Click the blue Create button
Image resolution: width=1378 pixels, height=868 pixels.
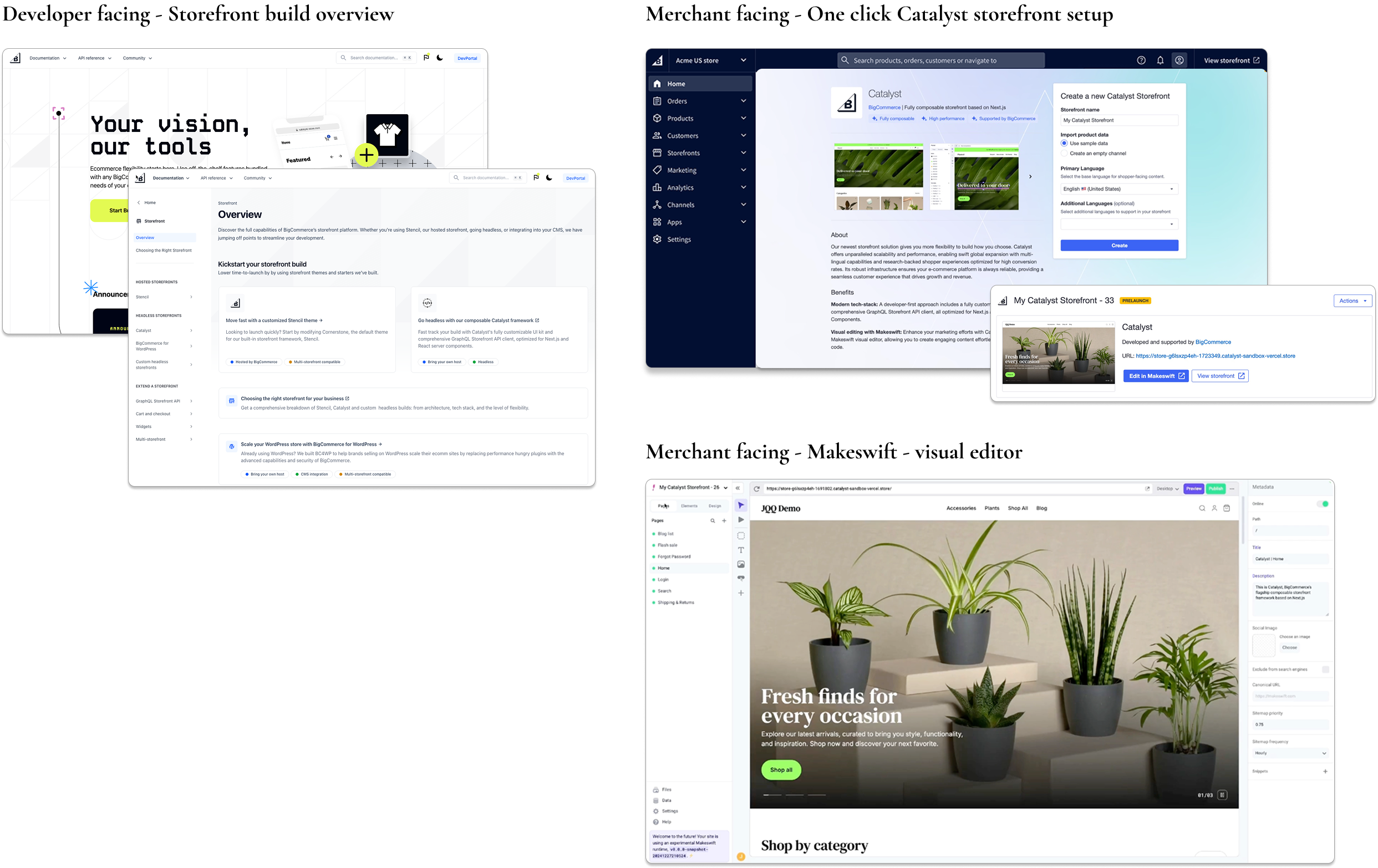[1119, 246]
